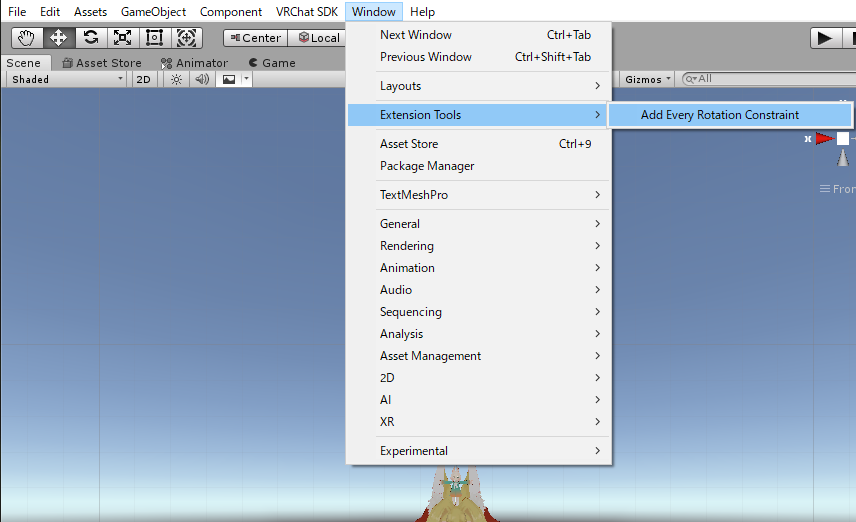Toggle the Local handle rotation button

pos(320,38)
